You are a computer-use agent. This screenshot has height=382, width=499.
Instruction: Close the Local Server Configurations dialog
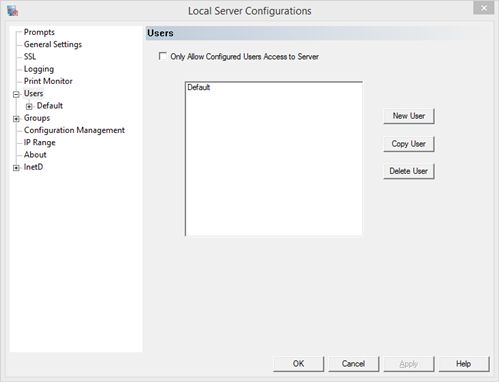pos(484,8)
